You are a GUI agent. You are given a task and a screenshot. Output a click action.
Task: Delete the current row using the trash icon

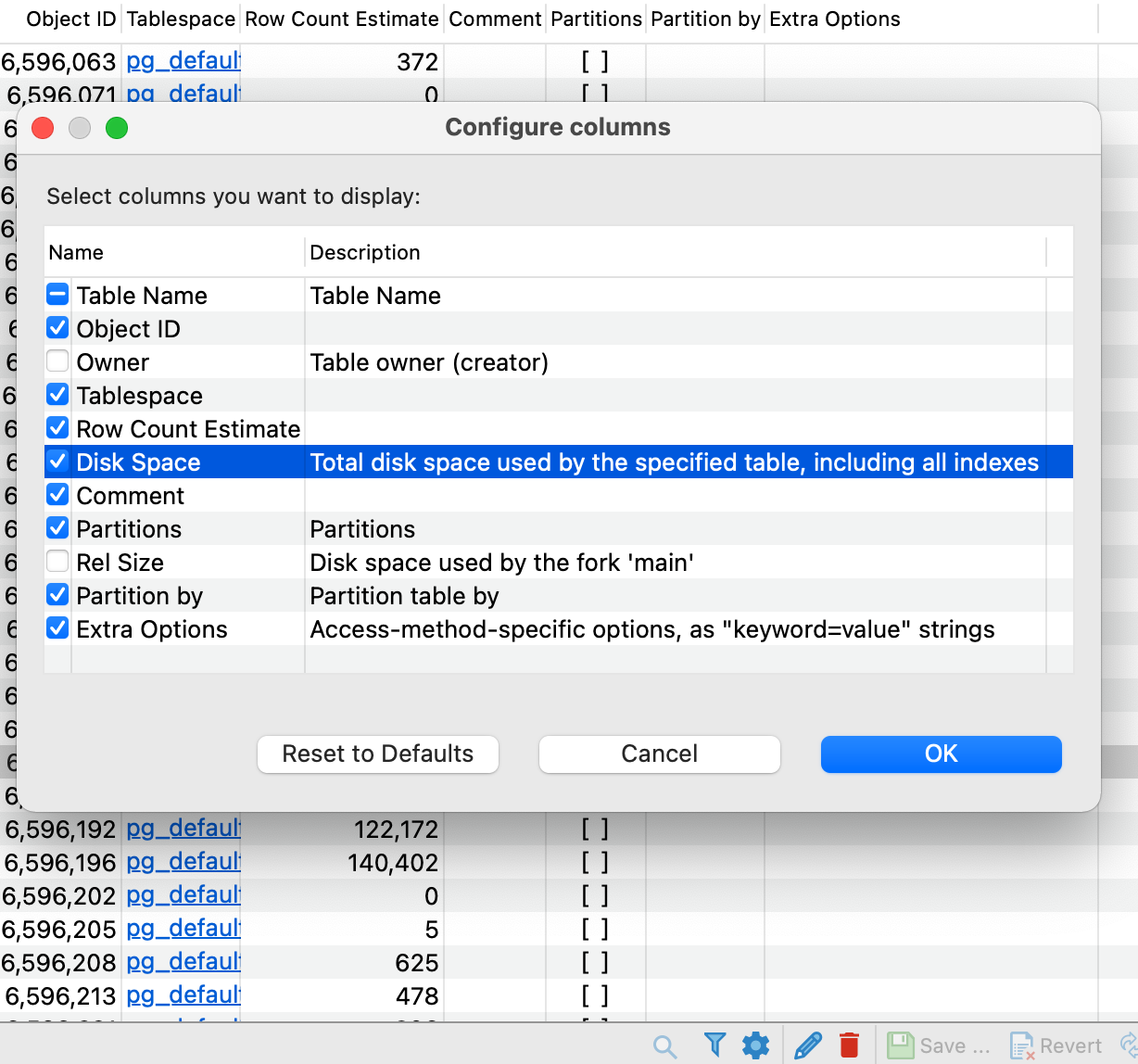point(850,1045)
